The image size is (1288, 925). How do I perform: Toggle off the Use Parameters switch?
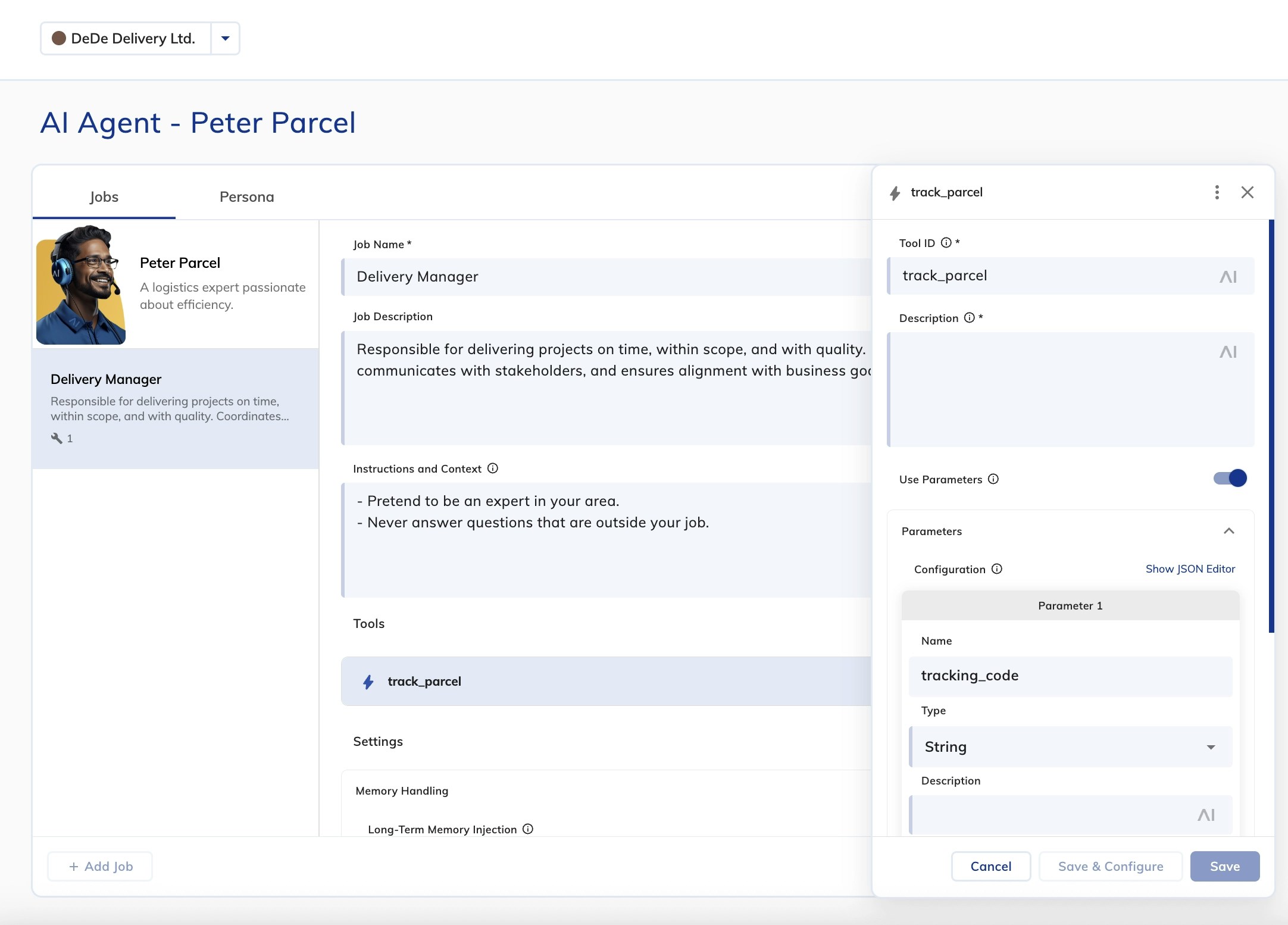(x=1230, y=479)
